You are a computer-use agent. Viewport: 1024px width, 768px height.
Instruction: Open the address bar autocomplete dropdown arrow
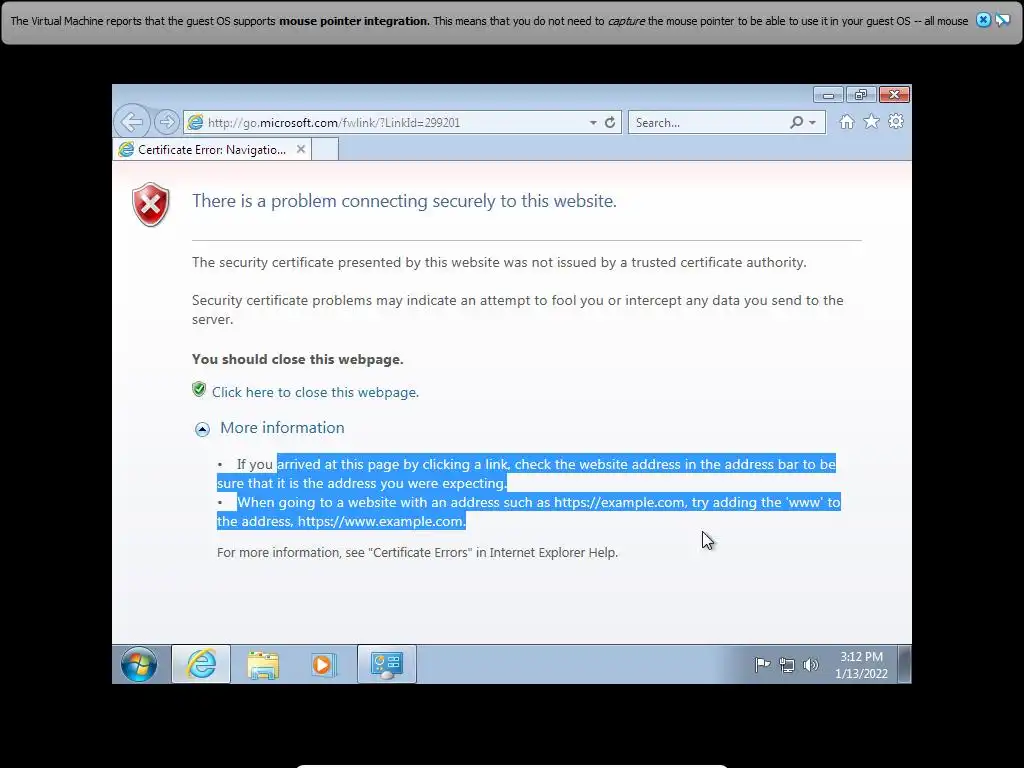click(x=593, y=123)
